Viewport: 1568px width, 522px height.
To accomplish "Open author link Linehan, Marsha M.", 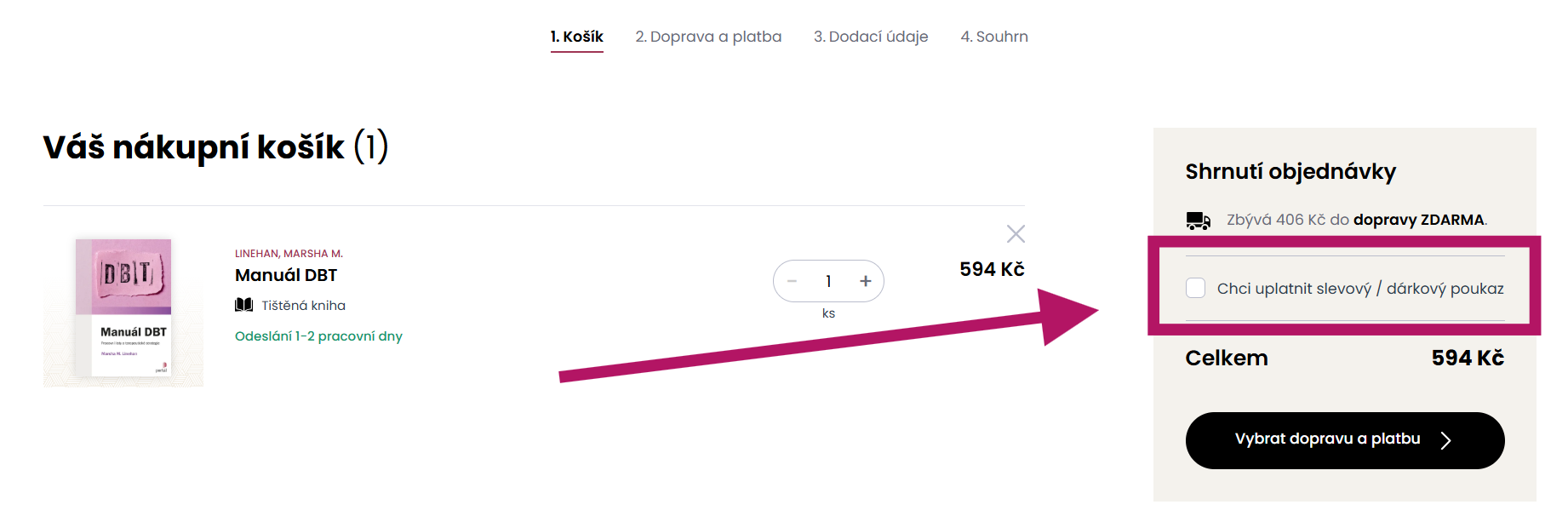I will pos(289,254).
